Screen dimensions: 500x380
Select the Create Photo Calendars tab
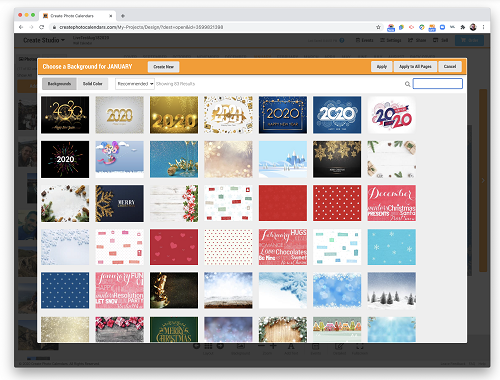click(78, 16)
